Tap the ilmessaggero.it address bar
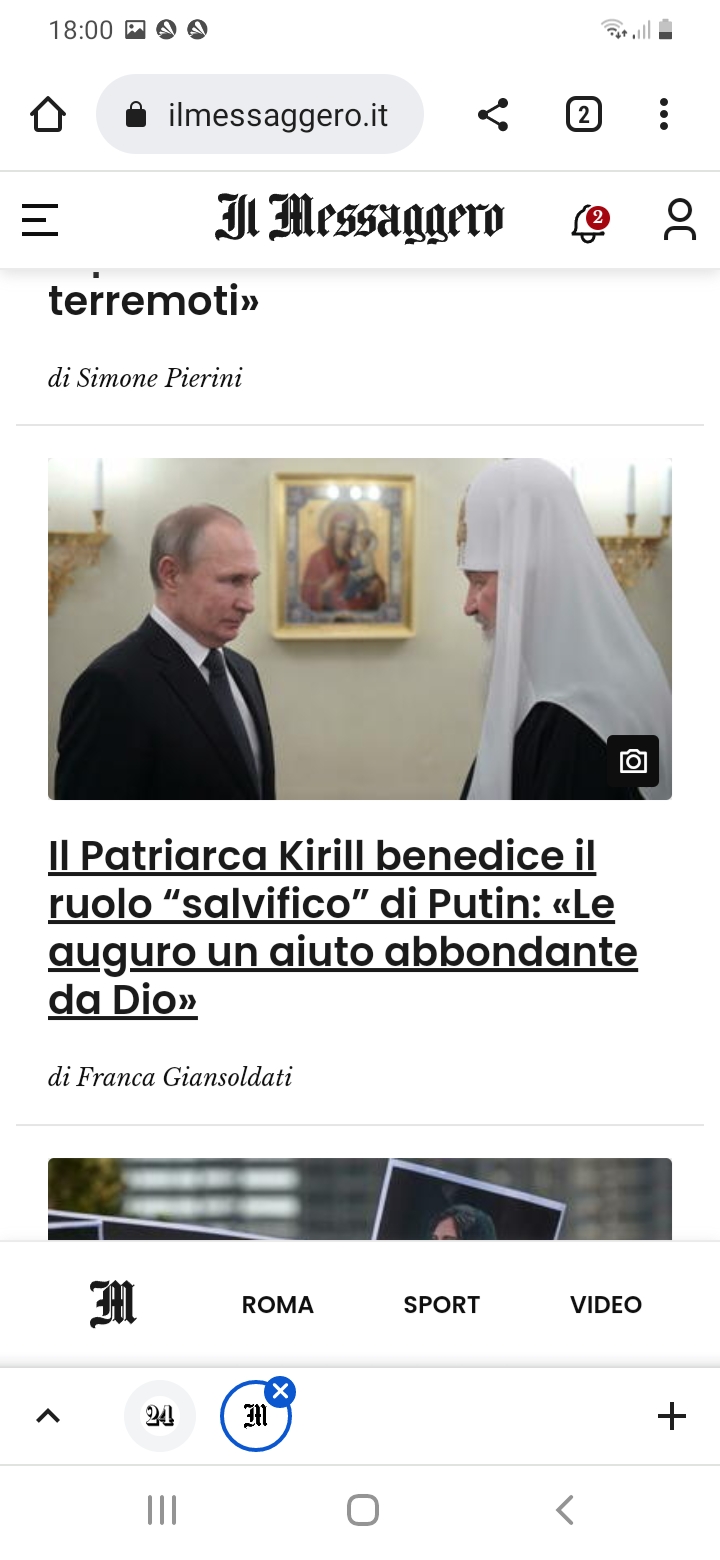The height and width of the screenshot is (1560, 720). click(x=260, y=115)
